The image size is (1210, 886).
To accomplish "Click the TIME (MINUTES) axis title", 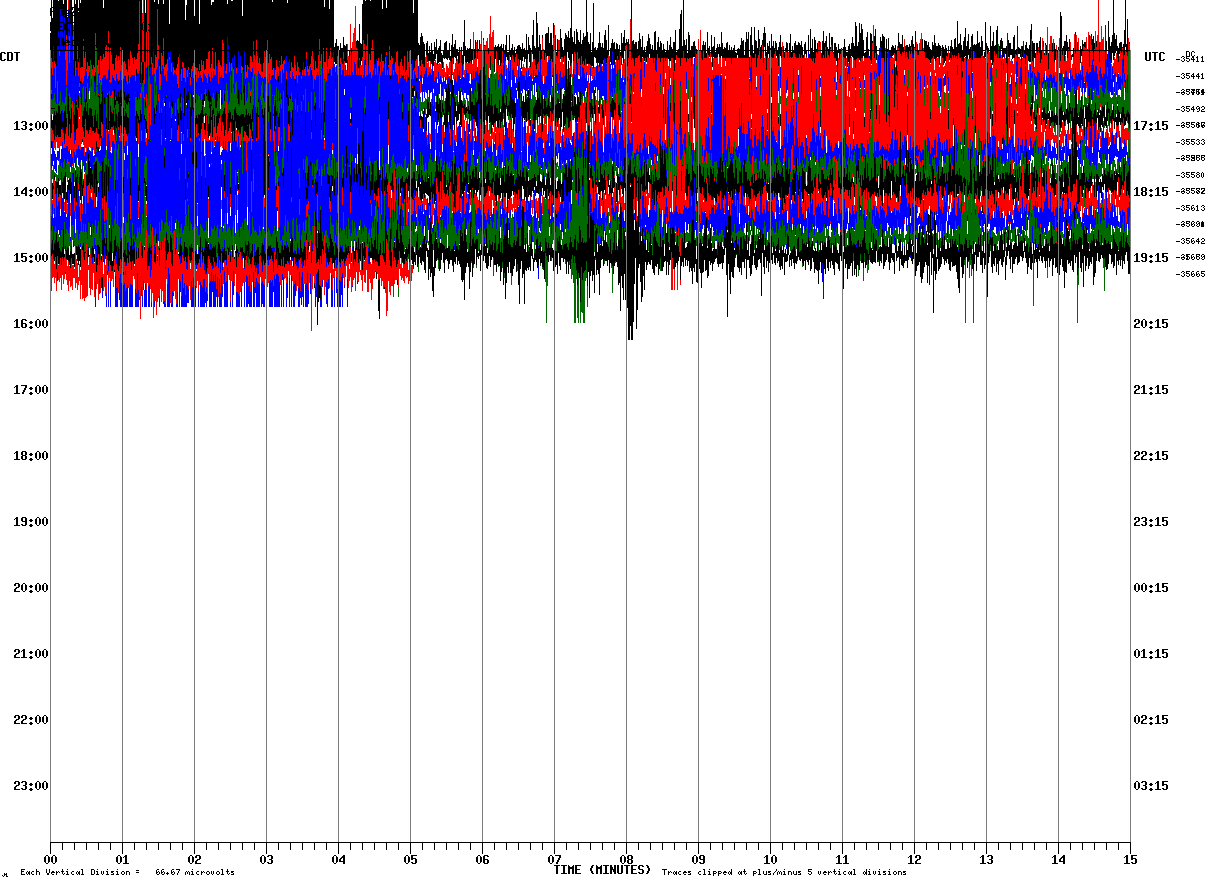I will [x=602, y=870].
